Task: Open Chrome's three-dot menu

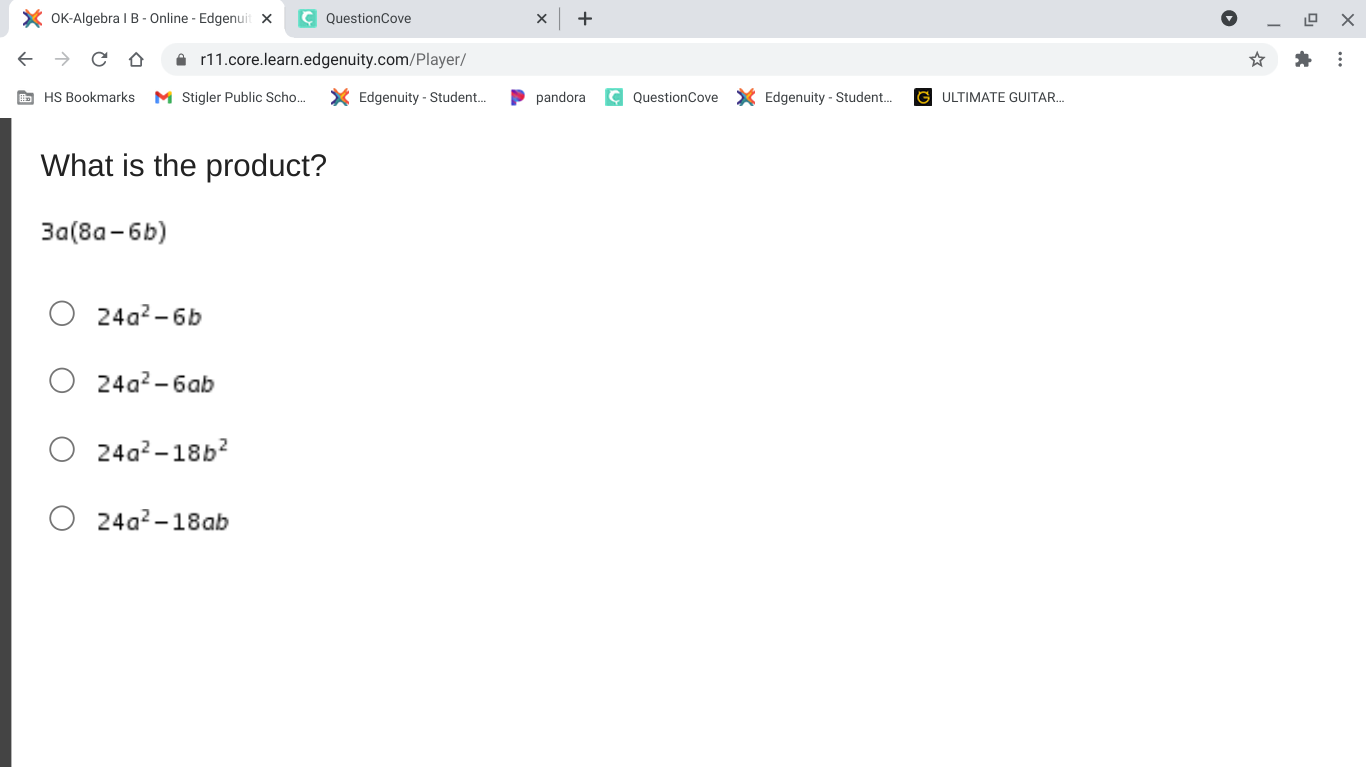Action: coord(1340,59)
